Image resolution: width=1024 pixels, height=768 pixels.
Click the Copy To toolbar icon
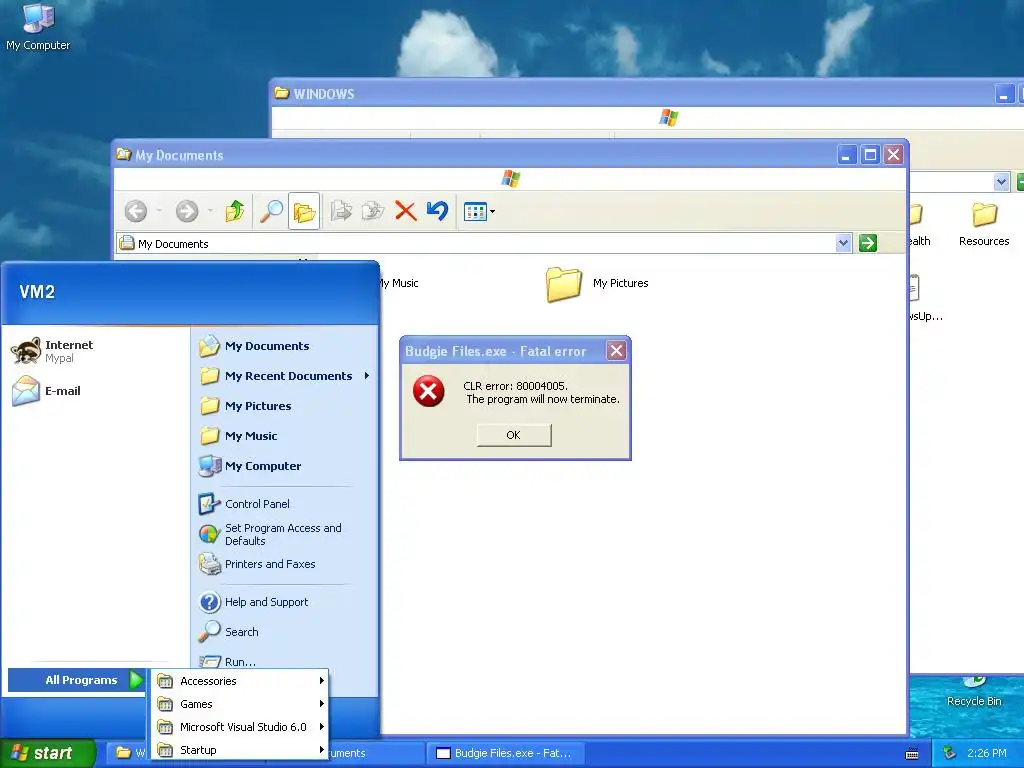click(373, 211)
